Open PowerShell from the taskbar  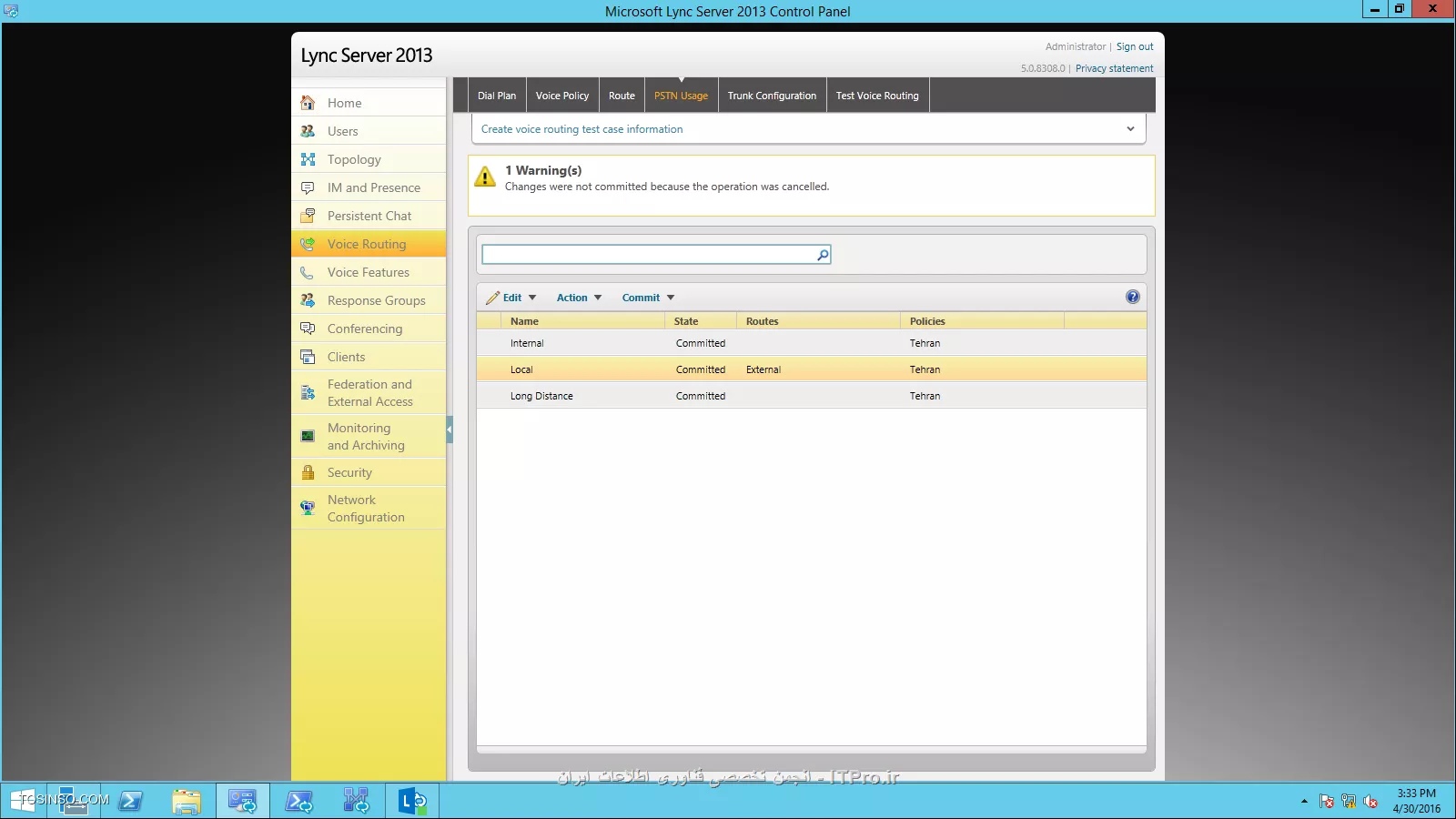click(130, 801)
